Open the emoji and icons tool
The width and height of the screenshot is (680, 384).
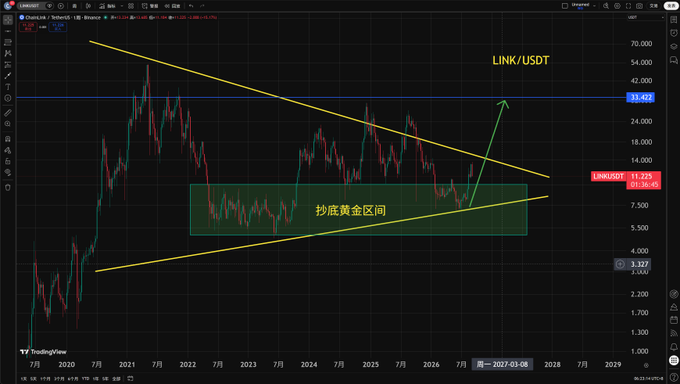[8, 98]
